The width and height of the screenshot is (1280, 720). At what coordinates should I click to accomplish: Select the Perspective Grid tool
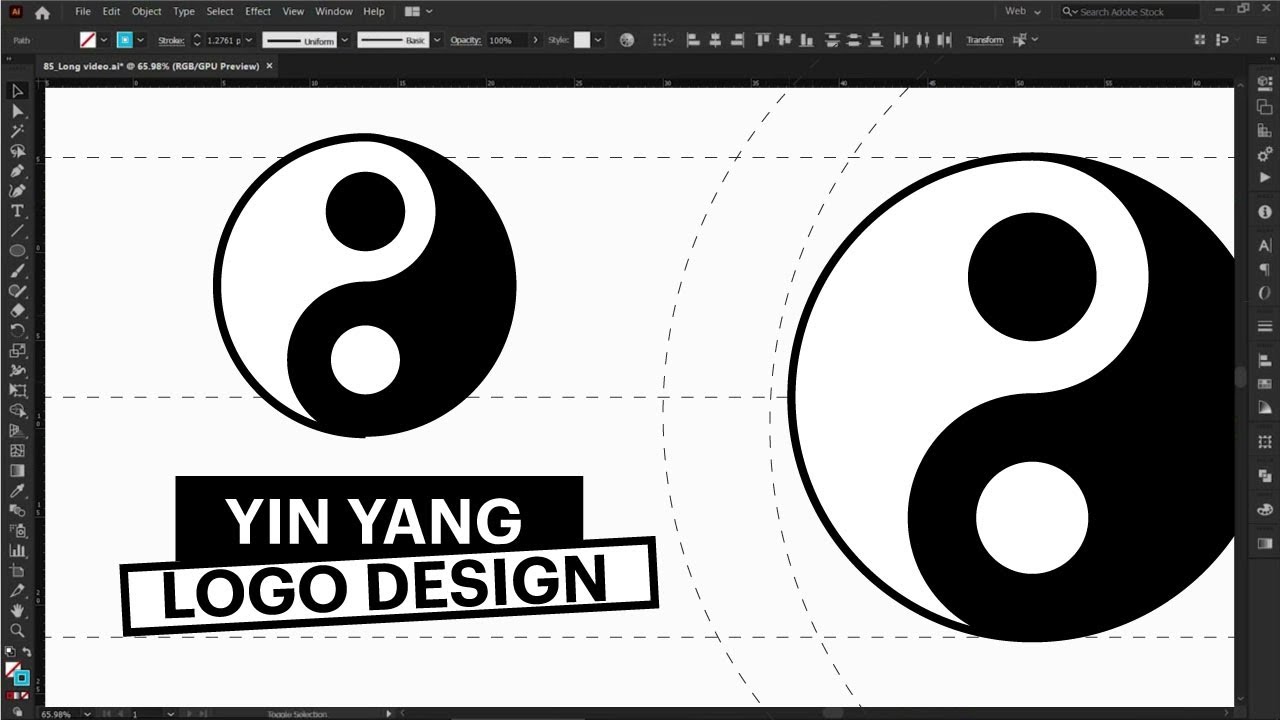(17, 430)
